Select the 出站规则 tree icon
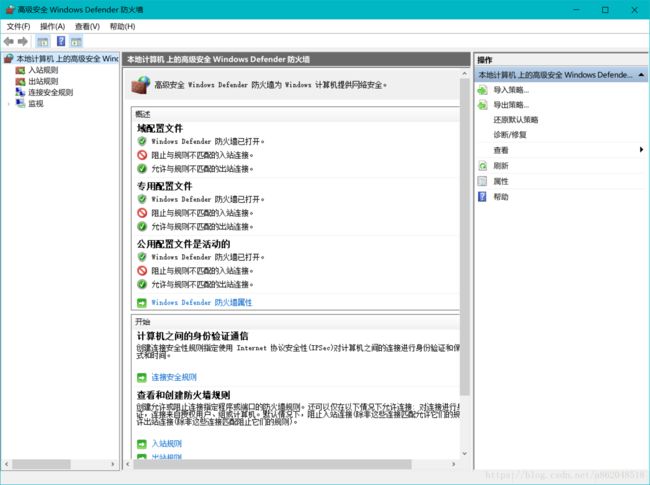The image size is (650, 485). (x=20, y=81)
